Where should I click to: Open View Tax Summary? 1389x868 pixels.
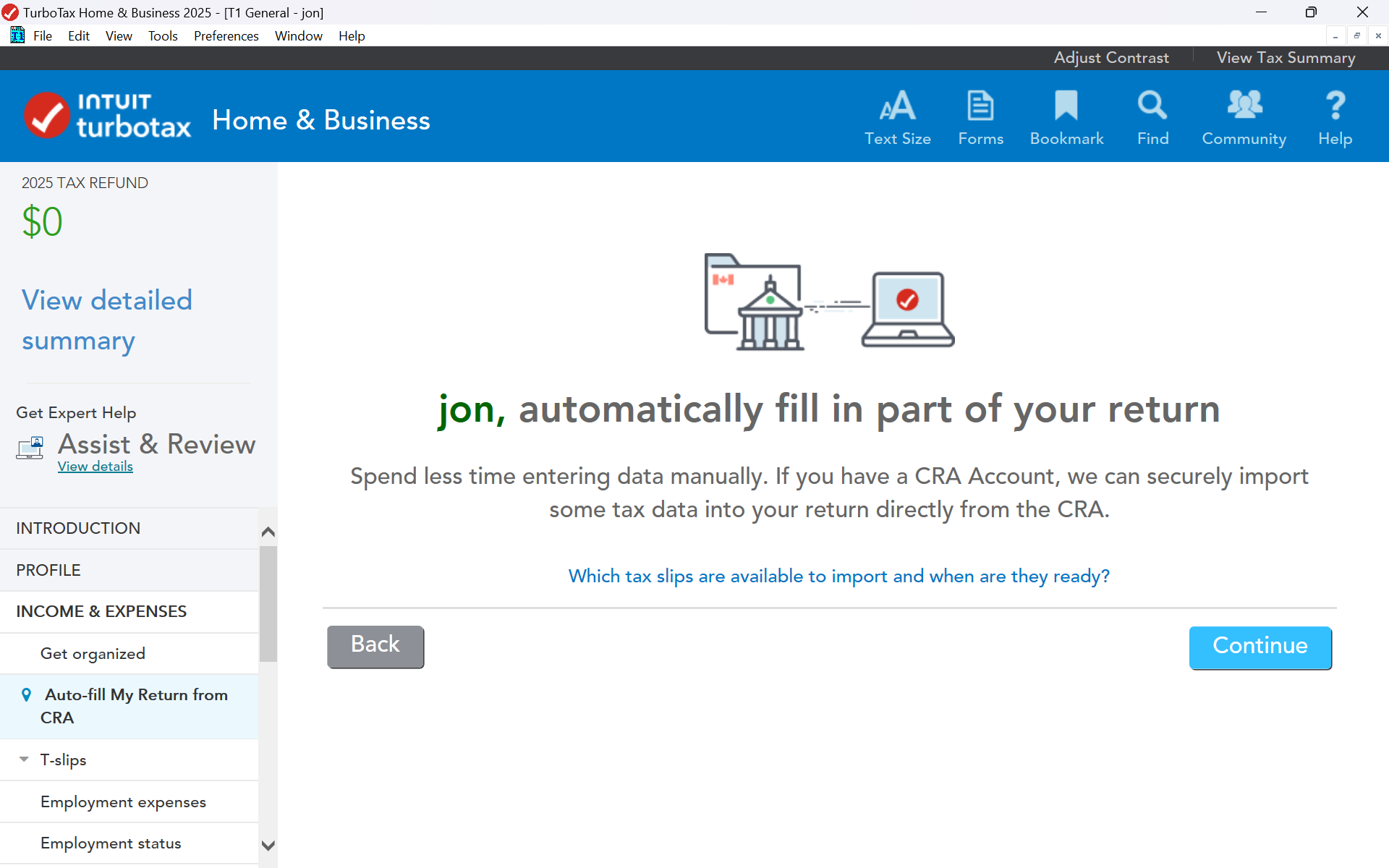pyautogui.click(x=1286, y=58)
